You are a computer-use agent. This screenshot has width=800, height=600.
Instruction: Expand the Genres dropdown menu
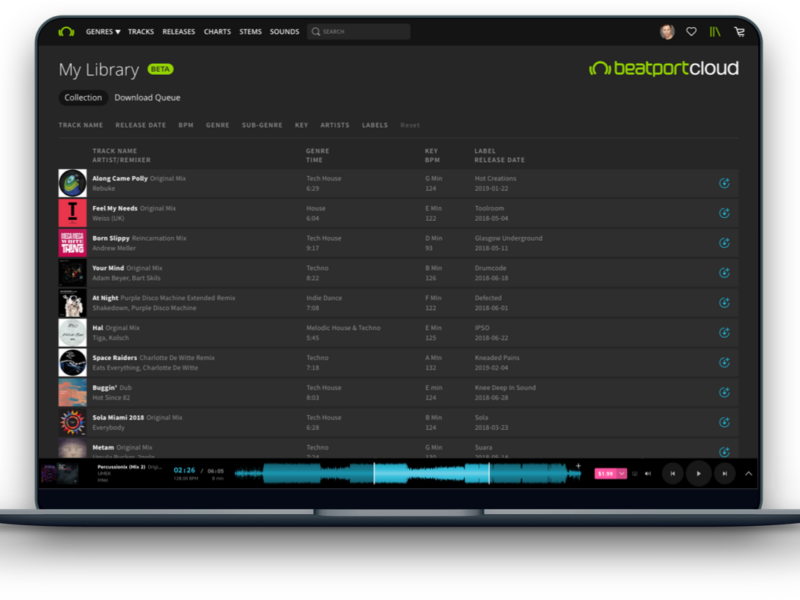pos(102,32)
